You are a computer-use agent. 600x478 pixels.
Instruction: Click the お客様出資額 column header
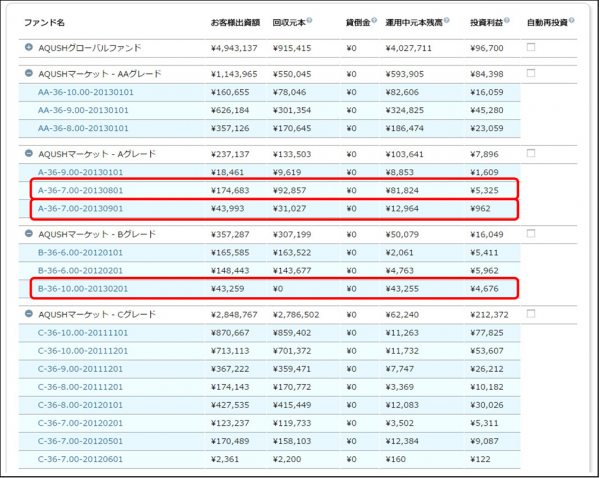click(x=235, y=23)
